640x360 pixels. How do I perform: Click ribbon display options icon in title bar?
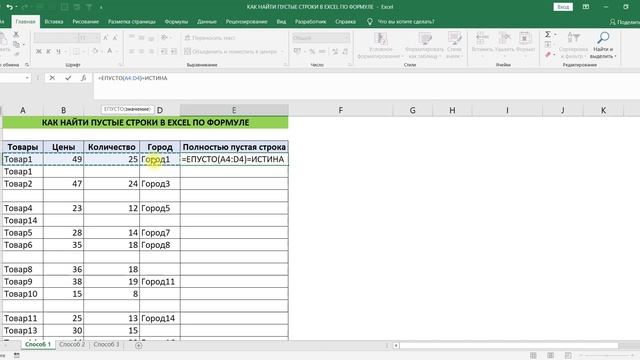click(x=586, y=7)
